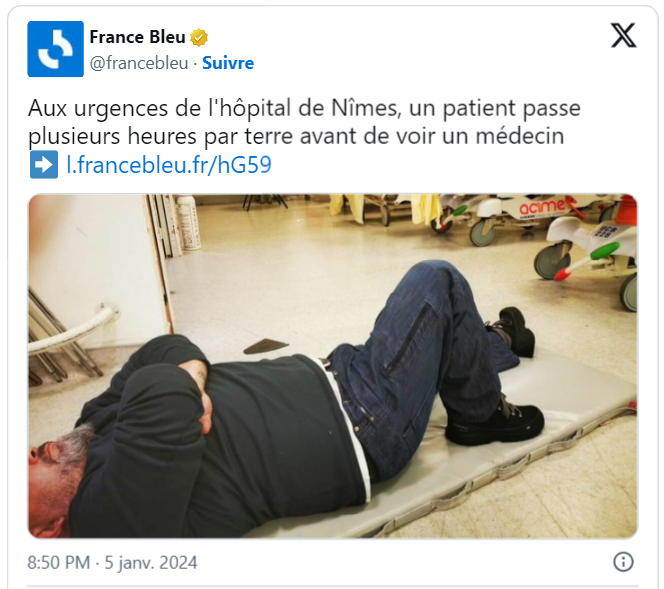
Task: Open the tweet info circle icon
Action: point(623,562)
